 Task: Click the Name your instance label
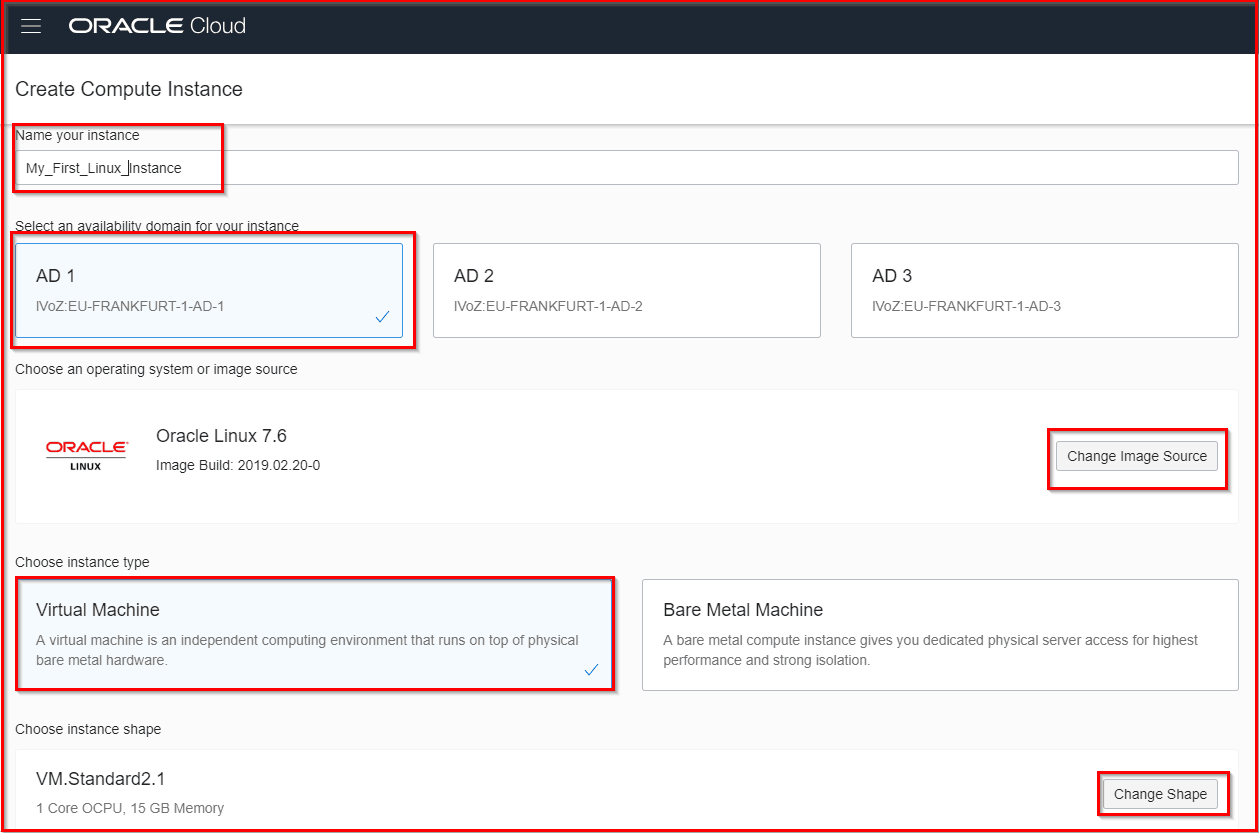click(x=77, y=135)
